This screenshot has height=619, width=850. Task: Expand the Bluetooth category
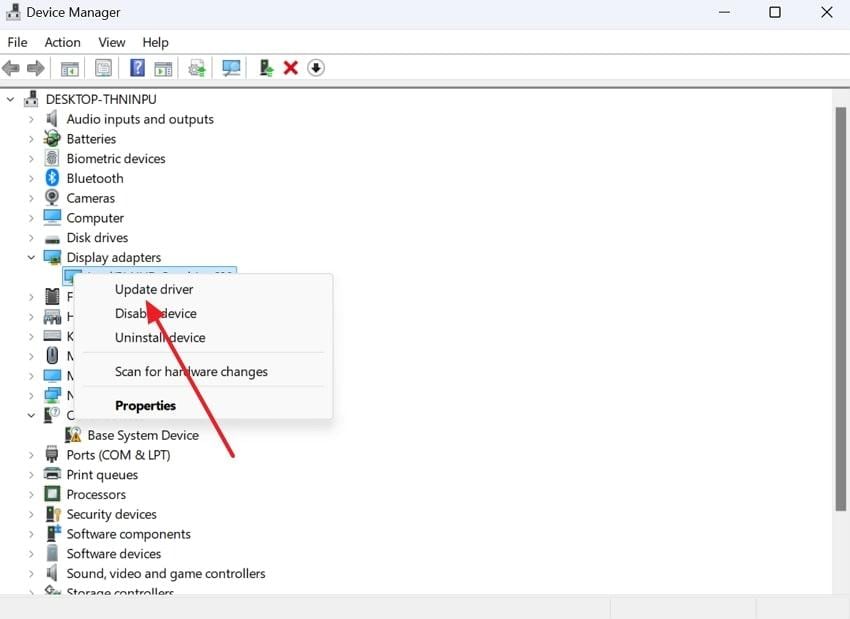pos(31,177)
